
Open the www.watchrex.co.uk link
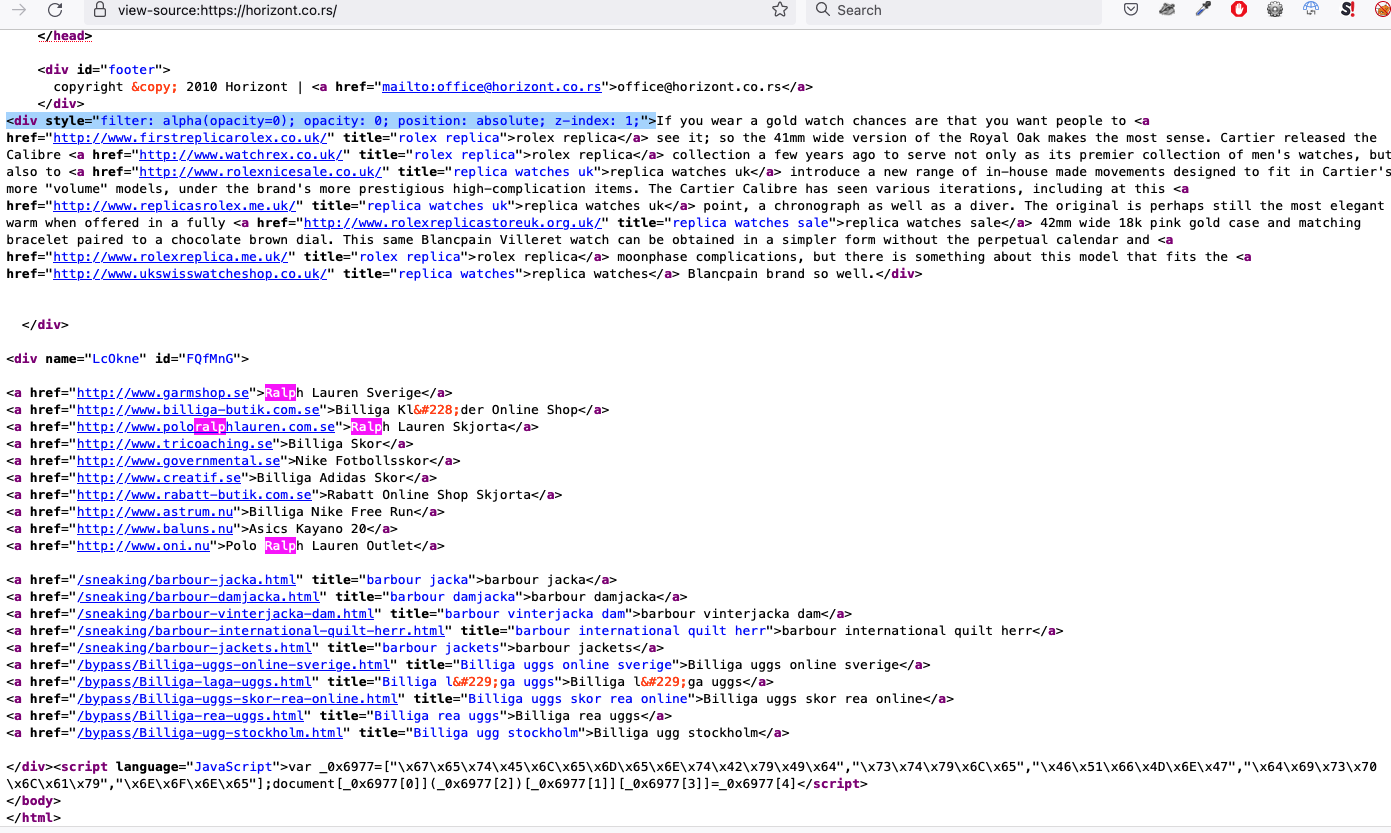tap(241, 155)
